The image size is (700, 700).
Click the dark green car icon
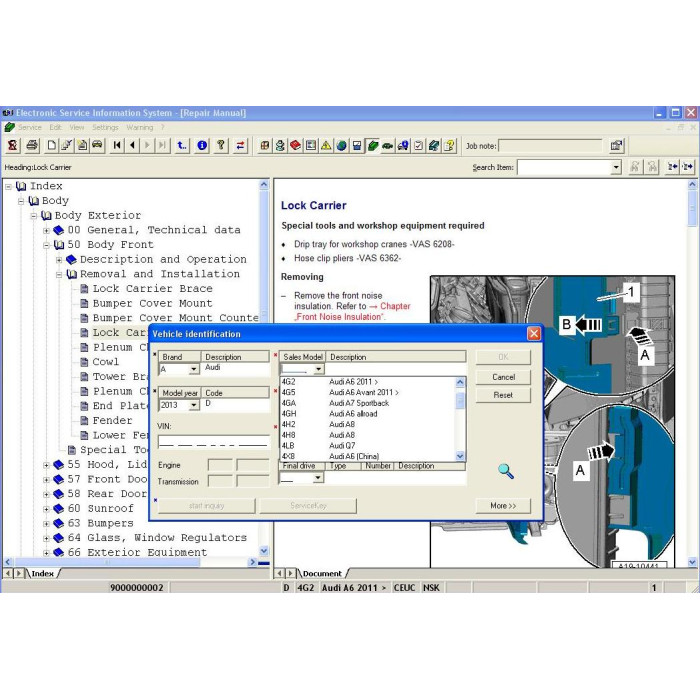pos(388,146)
